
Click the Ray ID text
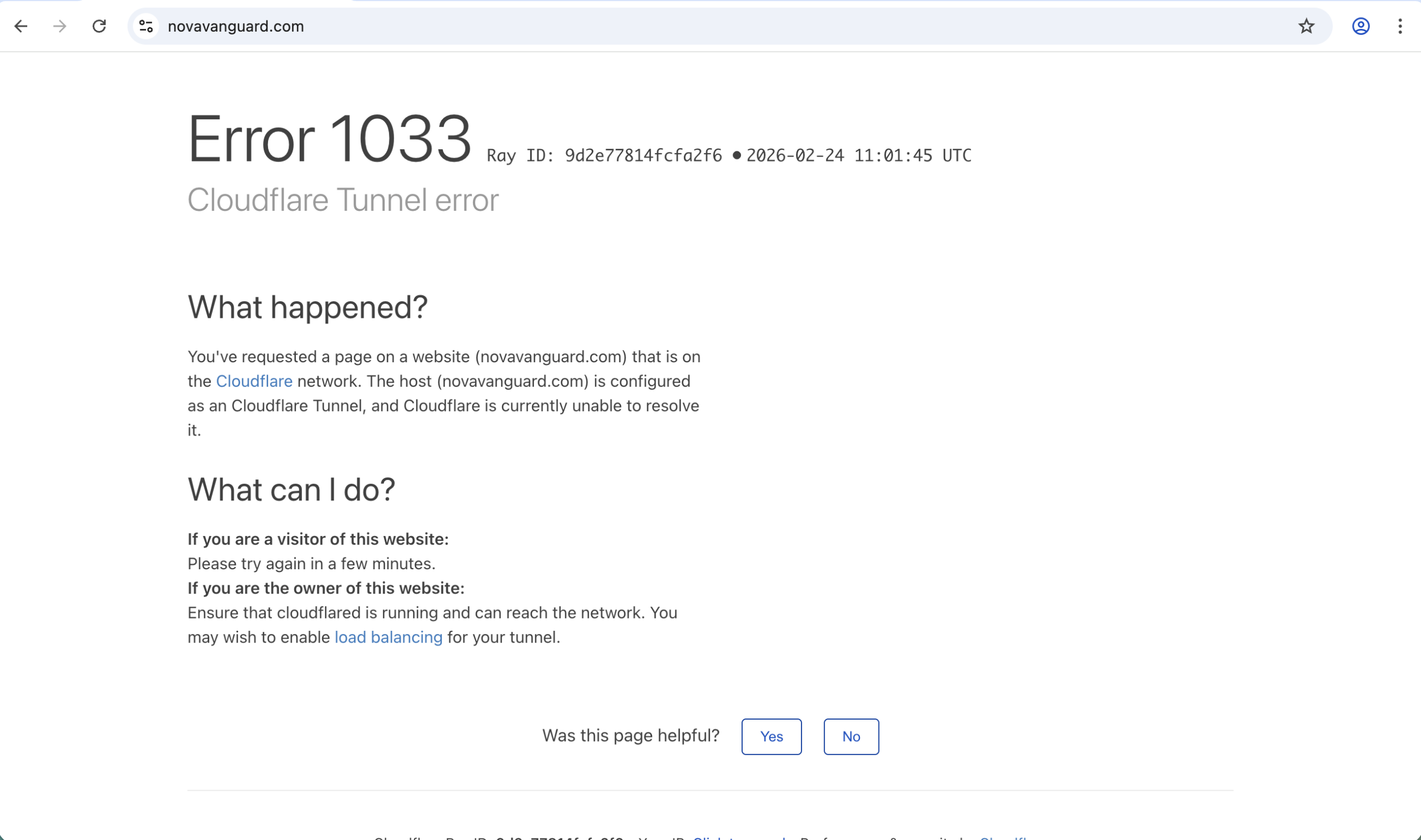pyautogui.click(x=604, y=156)
